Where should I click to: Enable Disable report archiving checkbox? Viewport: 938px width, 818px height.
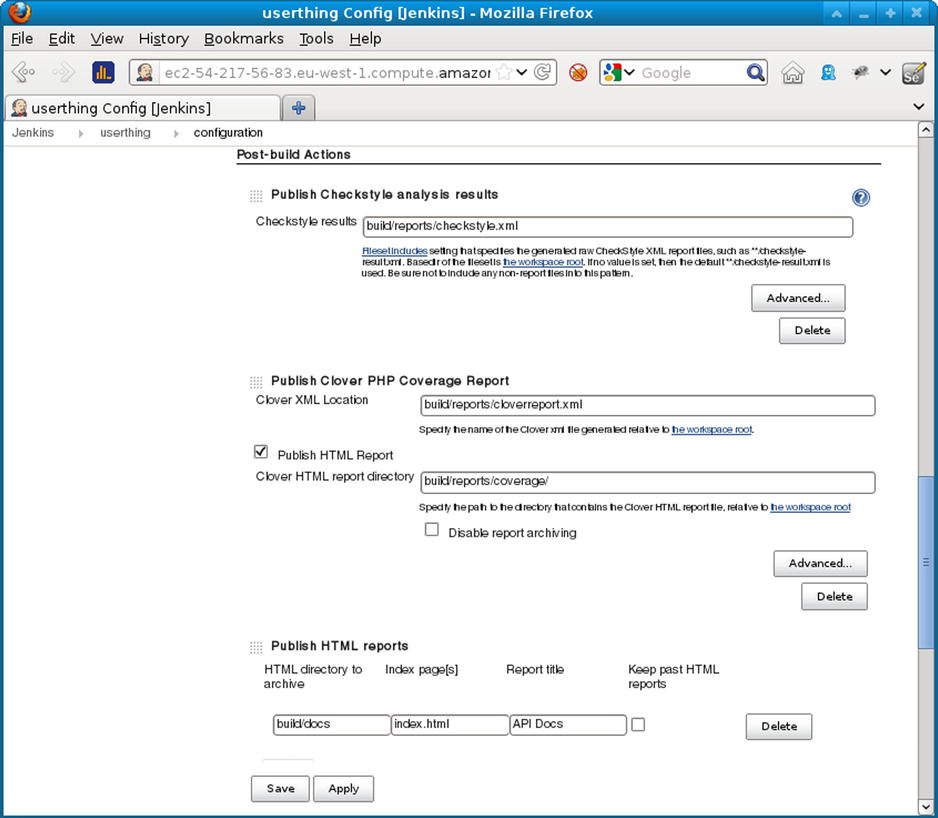click(x=432, y=530)
